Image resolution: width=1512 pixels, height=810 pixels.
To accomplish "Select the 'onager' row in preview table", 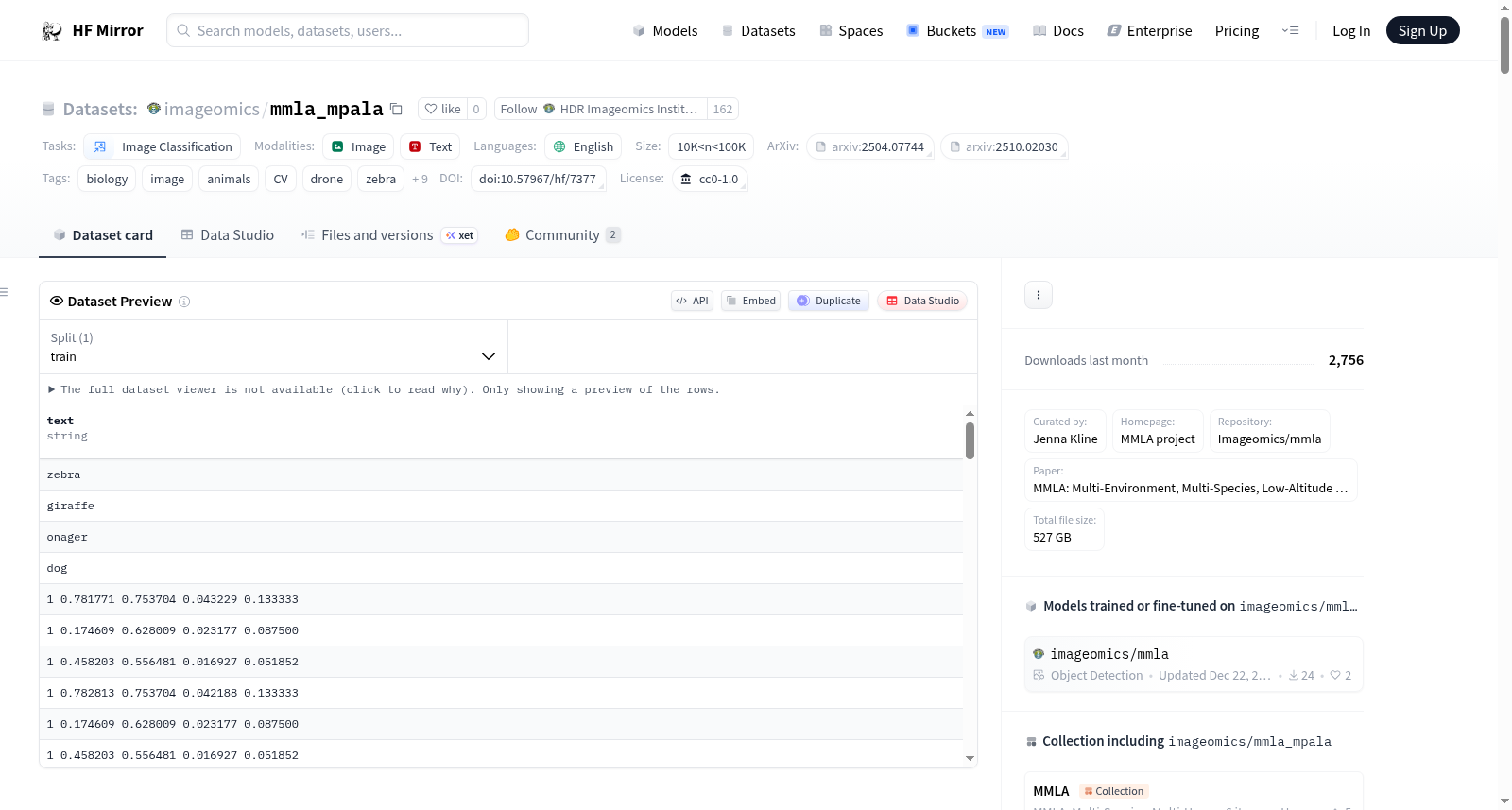I will (x=501, y=537).
